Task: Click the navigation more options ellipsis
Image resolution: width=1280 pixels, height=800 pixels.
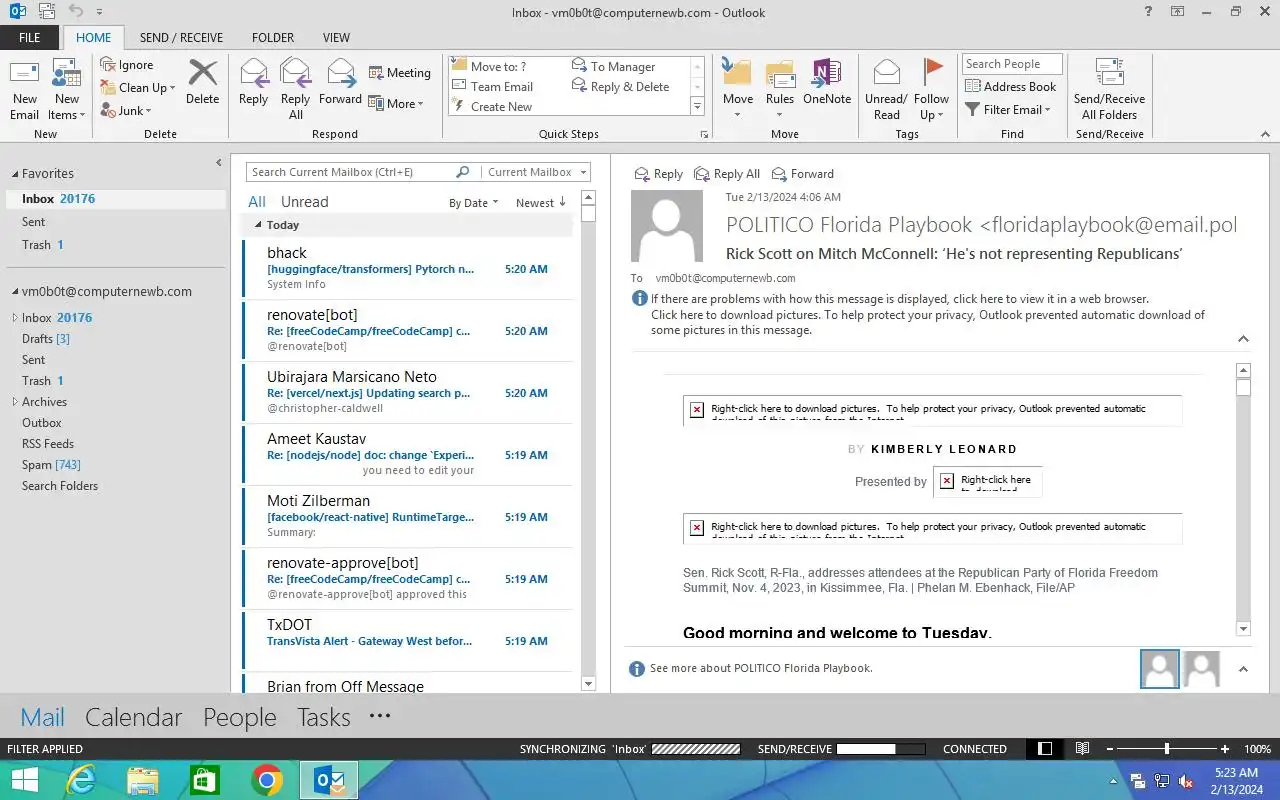Action: [x=379, y=716]
